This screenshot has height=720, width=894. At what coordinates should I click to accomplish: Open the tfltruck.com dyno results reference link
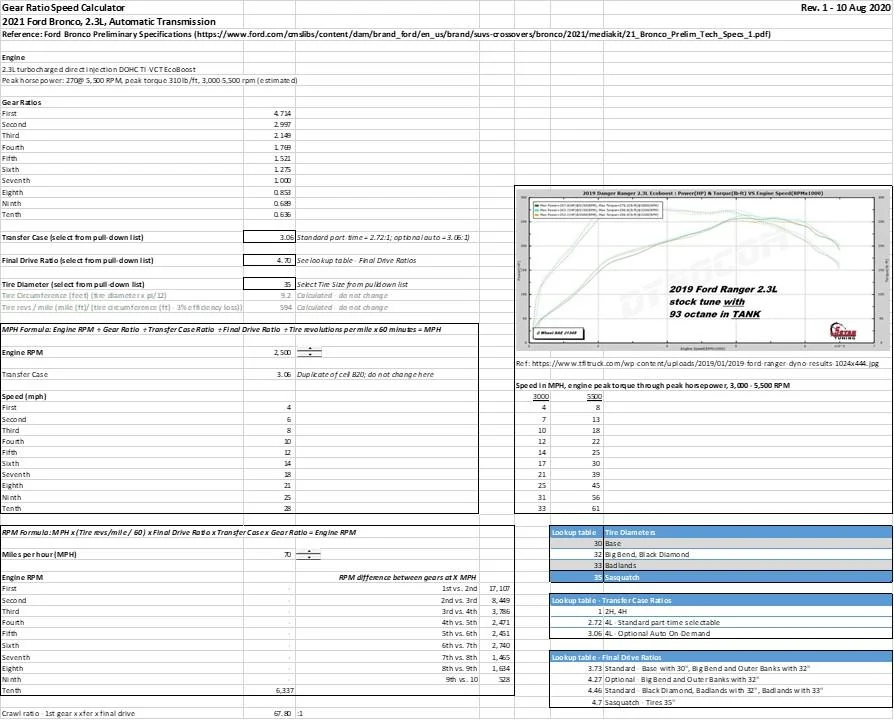[x=697, y=363]
